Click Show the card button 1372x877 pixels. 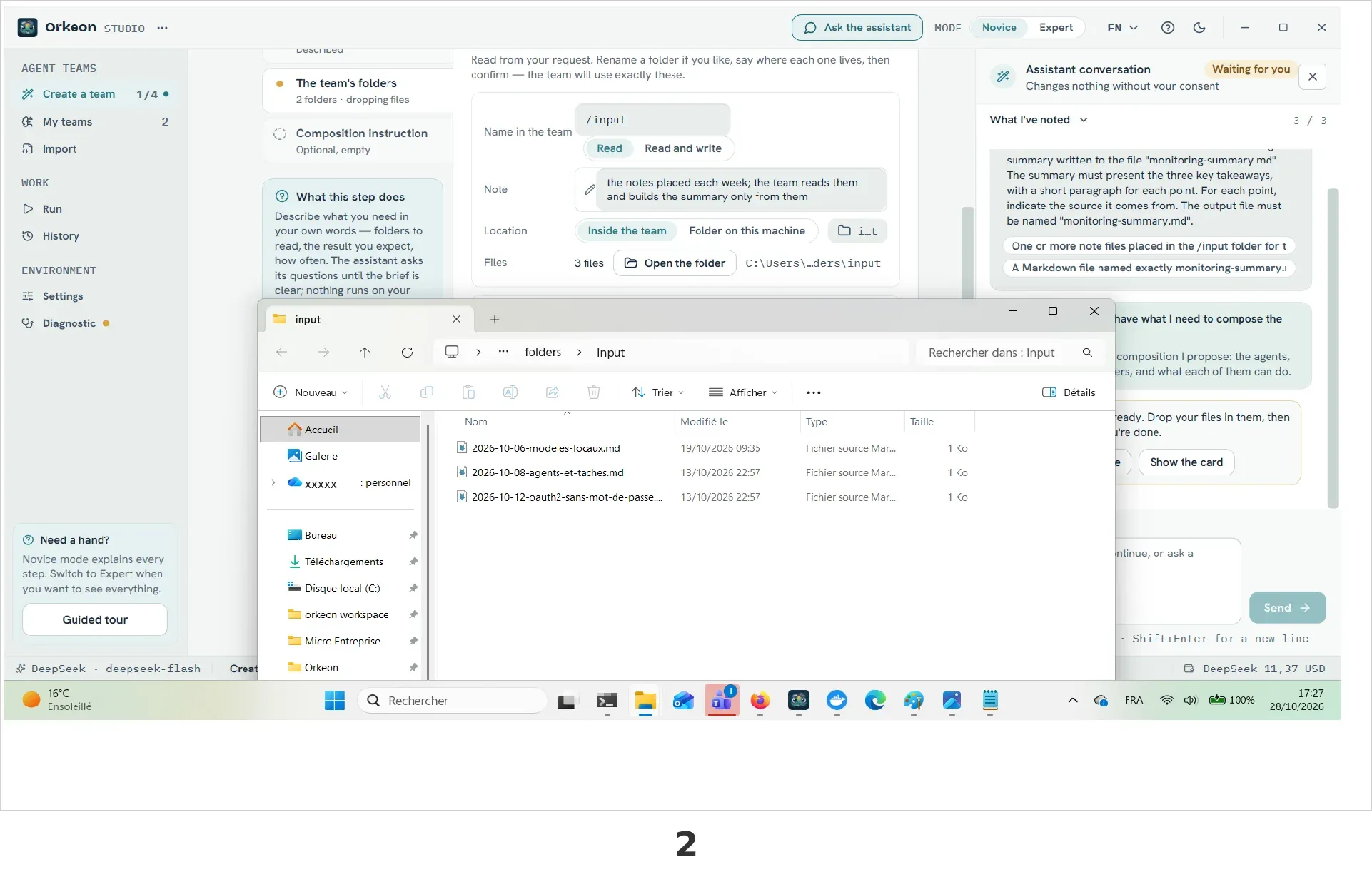pyautogui.click(x=1186, y=462)
